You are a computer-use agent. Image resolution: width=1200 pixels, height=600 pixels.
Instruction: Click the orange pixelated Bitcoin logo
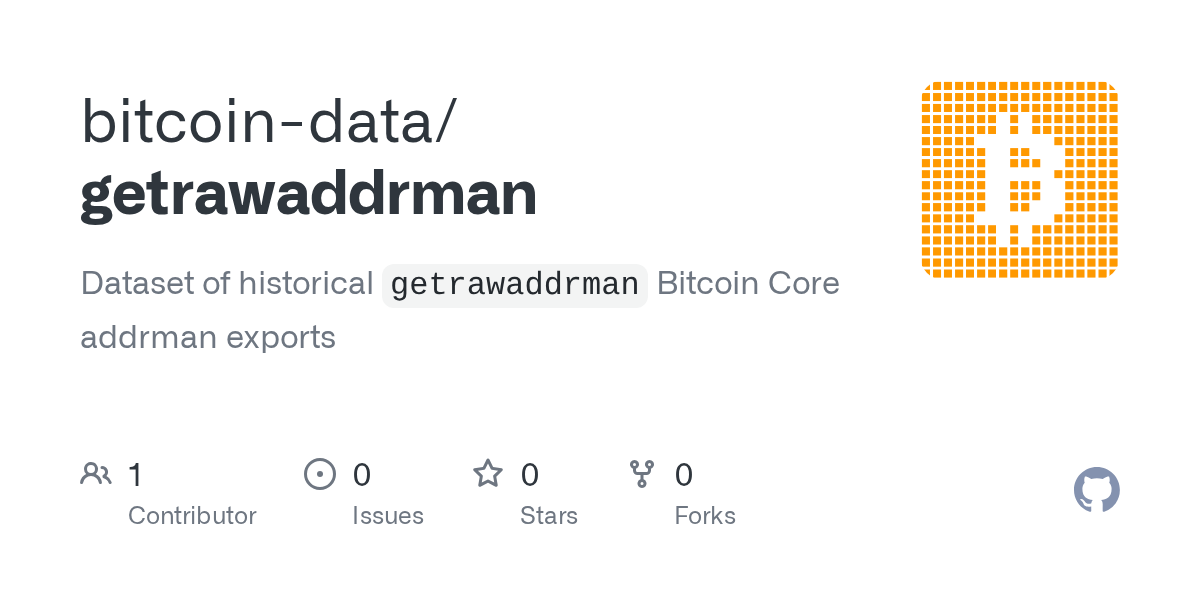pyautogui.click(x=1019, y=180)
